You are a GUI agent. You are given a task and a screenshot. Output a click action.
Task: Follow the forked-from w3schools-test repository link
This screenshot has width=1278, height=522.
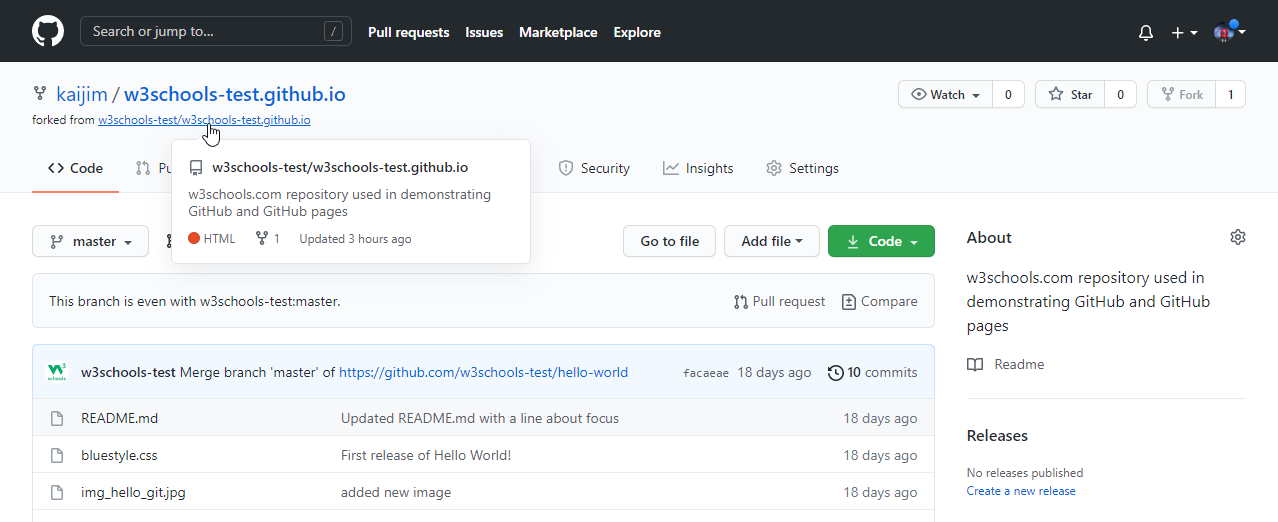coord(204,120)
